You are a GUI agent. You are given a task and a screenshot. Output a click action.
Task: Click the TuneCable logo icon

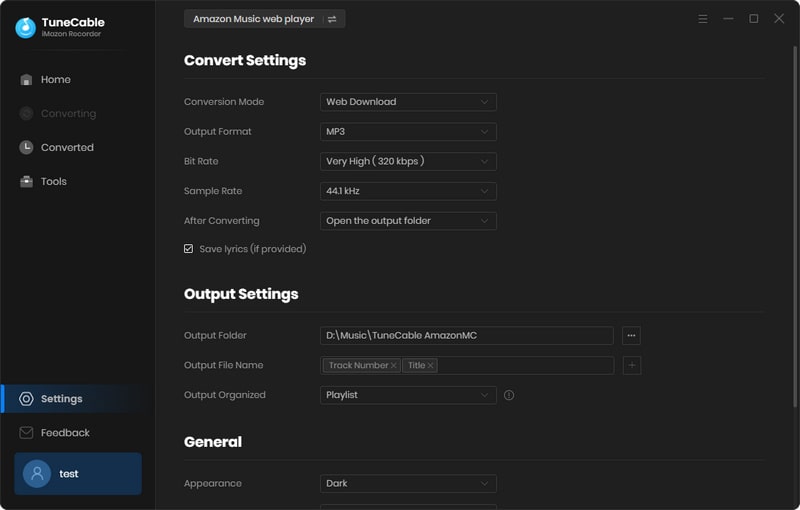tap(26, 28)
